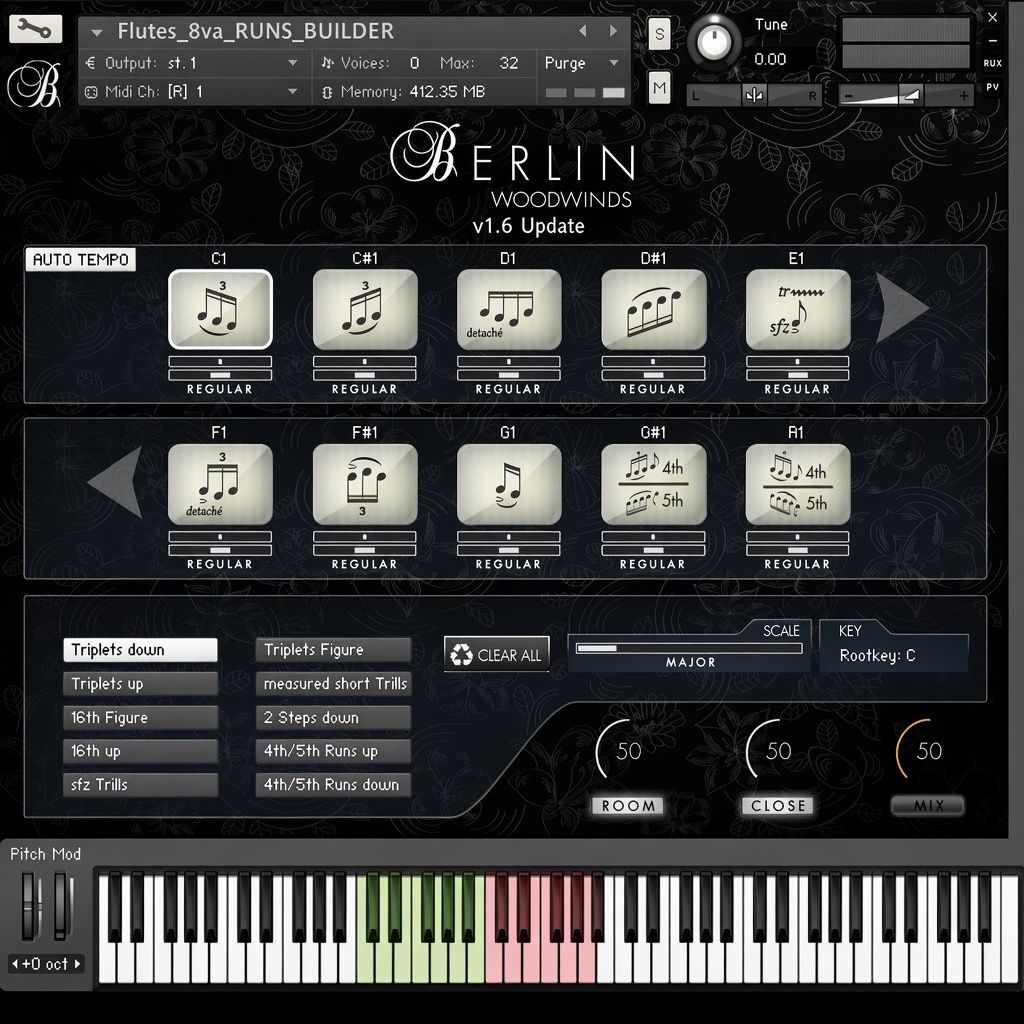The width and height of the screenshot is (1024, 1024).
Task: Adjust the MIX level knob at 50
Action: coord(928,750)
